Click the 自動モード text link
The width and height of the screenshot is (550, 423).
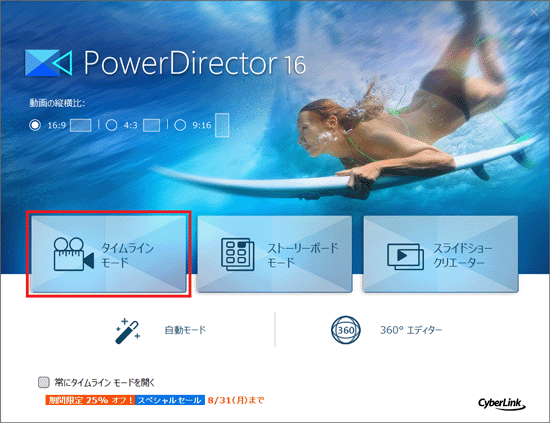[185, 330]
